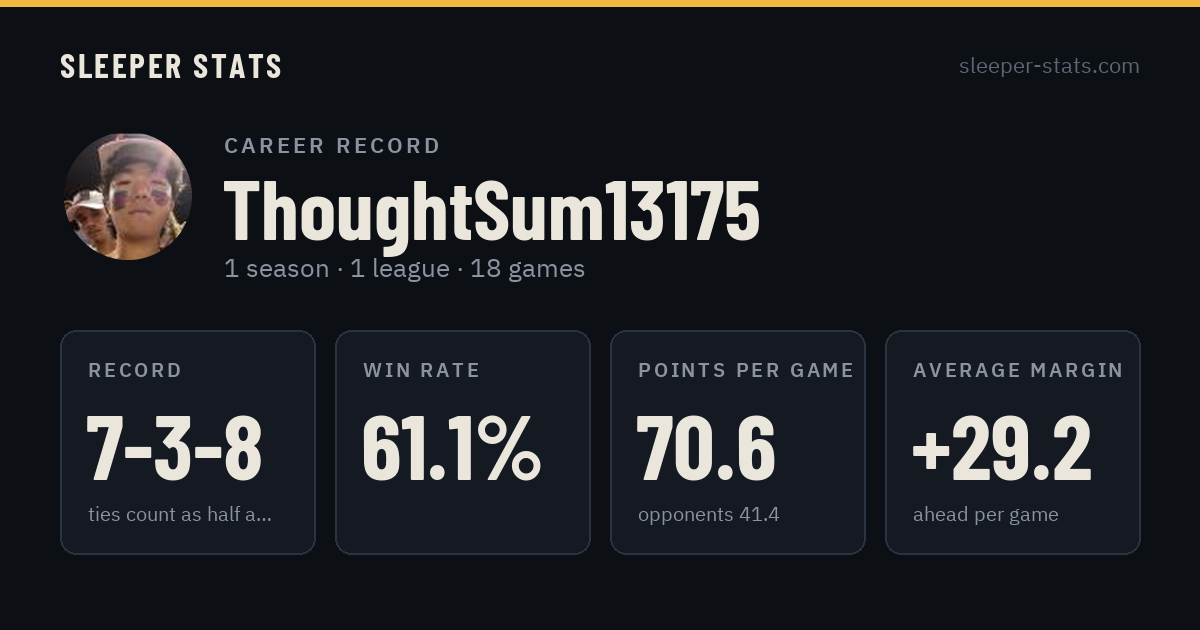Select the ThoughtSum13175 username heading

click(x=492, y=211)
